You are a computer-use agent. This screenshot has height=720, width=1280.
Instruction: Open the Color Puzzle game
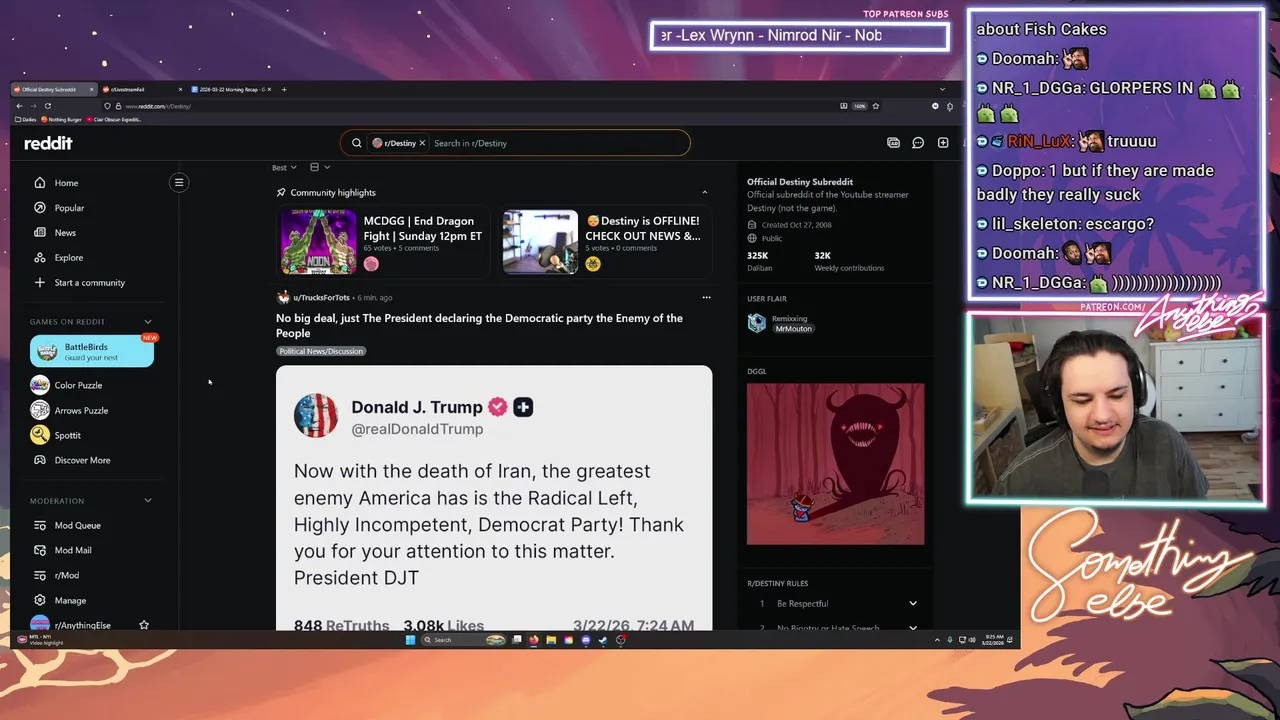67,385
